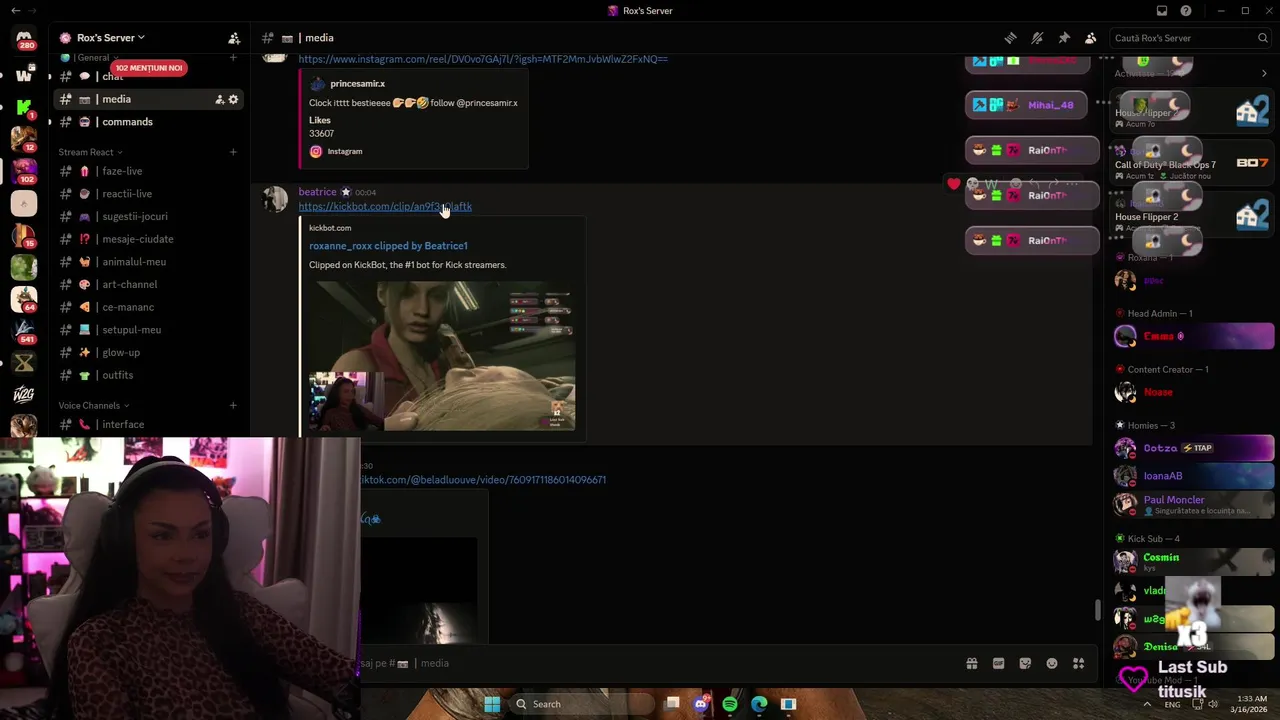
Task: Open server icon with 541 badge
Action: click(x=24, y=331)
